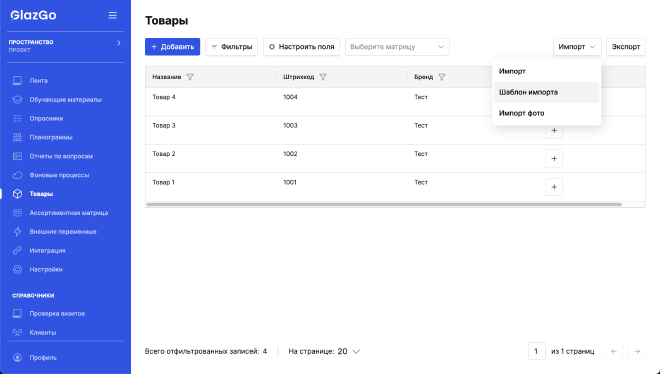Open Выберите матрицу dropdown
Viewport: 660px width, 374px height.
(397, 47)
